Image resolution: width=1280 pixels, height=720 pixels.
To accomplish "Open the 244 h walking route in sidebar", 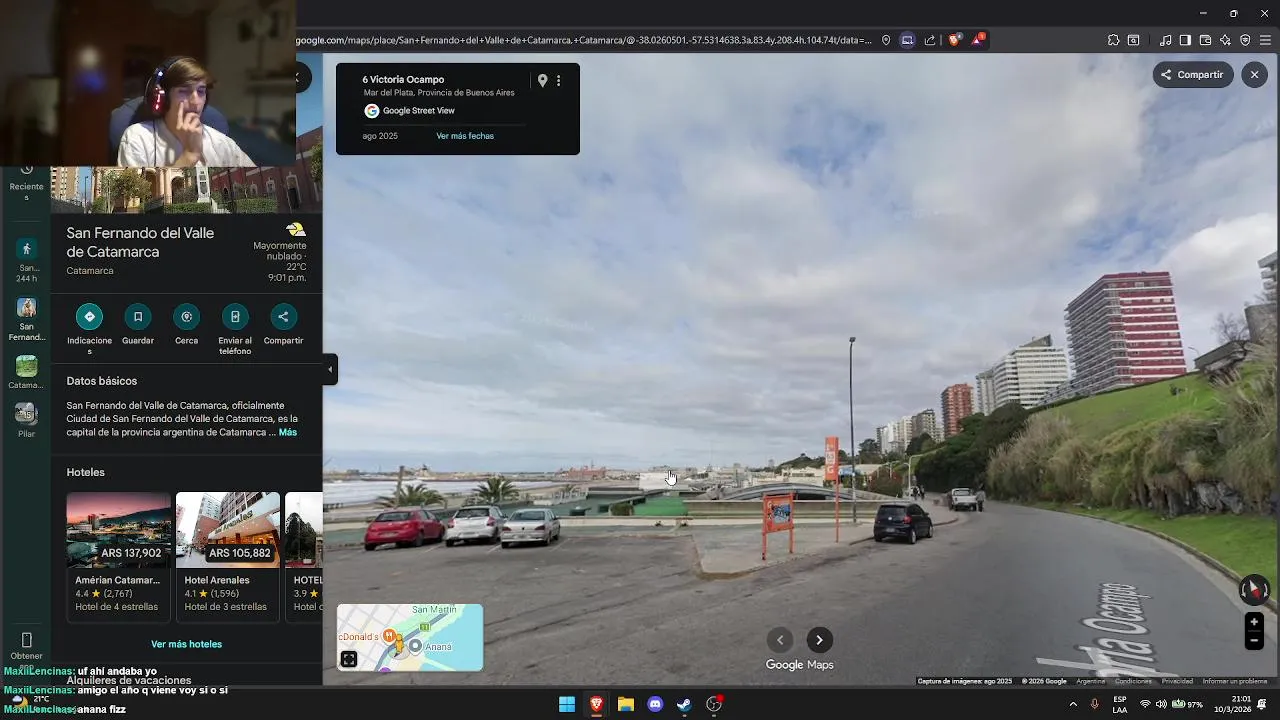I will [27, 260].
